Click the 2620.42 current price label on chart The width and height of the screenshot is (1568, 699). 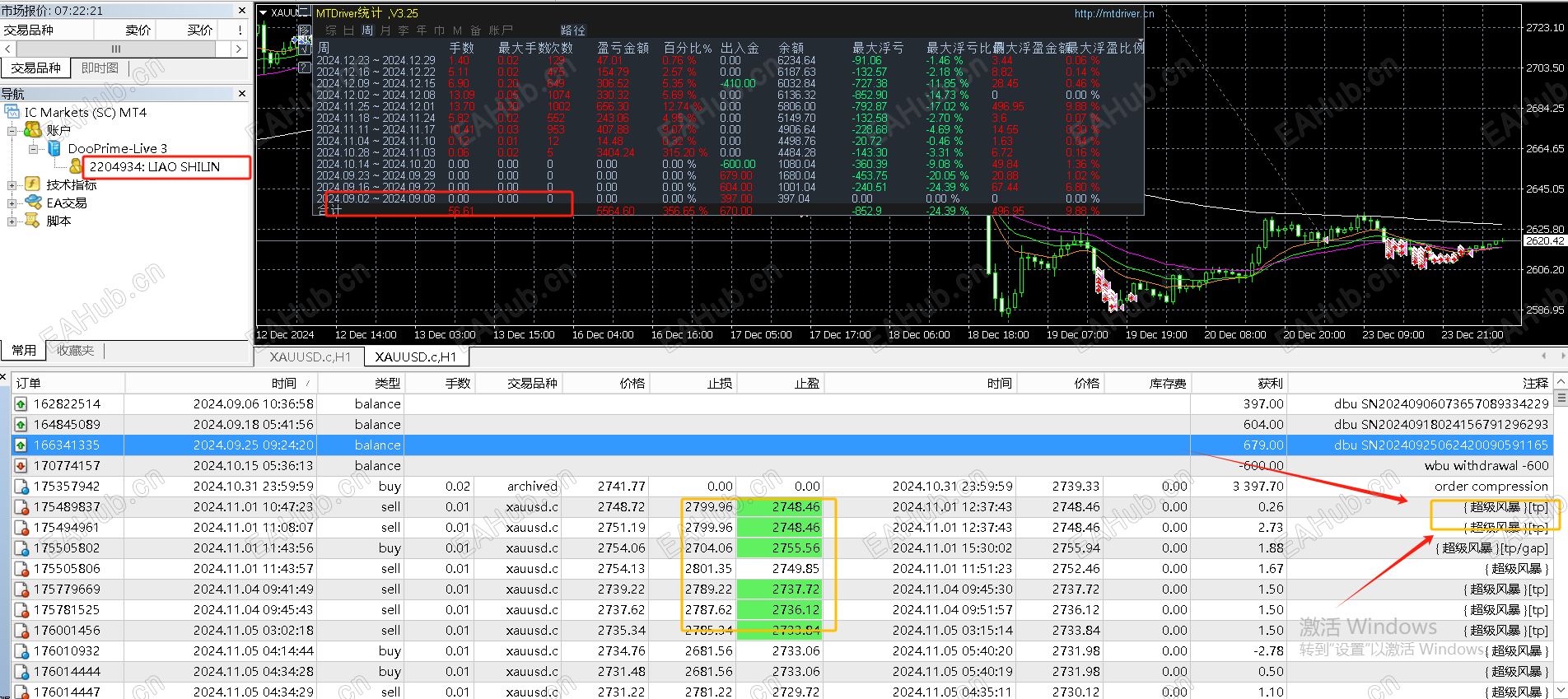1544,241
